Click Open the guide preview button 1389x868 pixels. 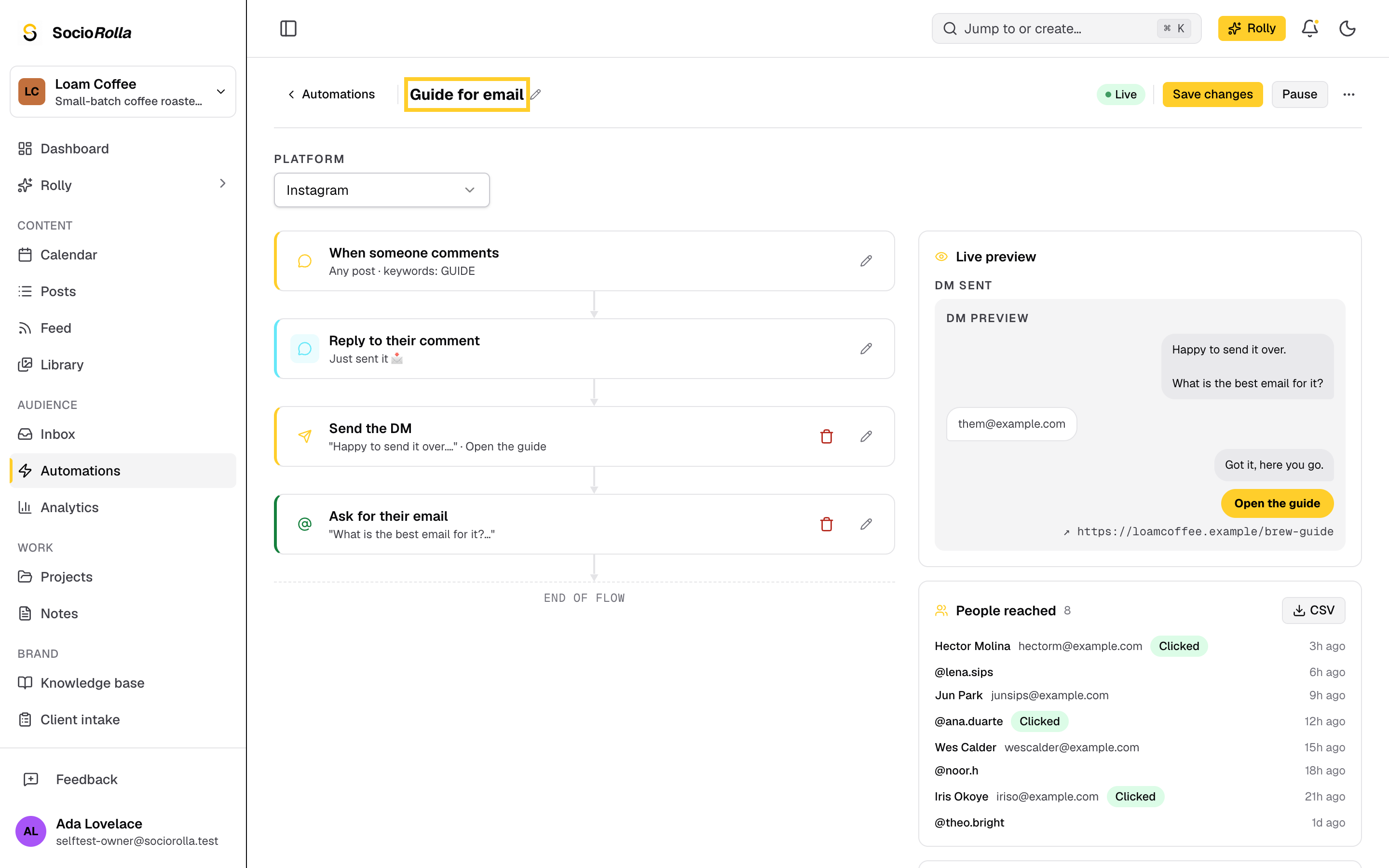(x=1277, y=503)
